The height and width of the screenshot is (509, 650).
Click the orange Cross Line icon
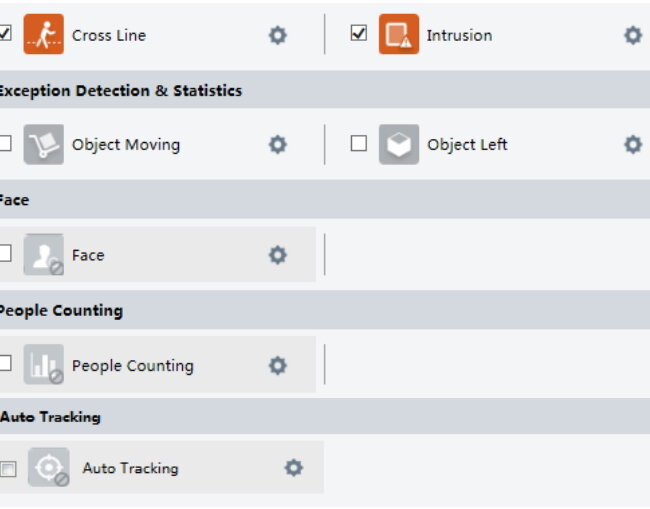tap(44, 34)
